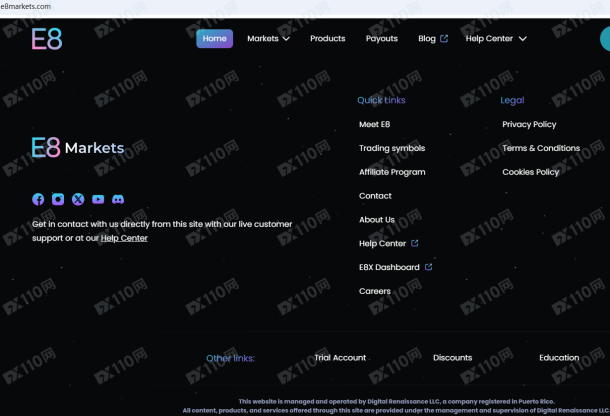Screen dimensions: 610x416
Task: Go to the Products nav item
Action: tap(328, 39)
